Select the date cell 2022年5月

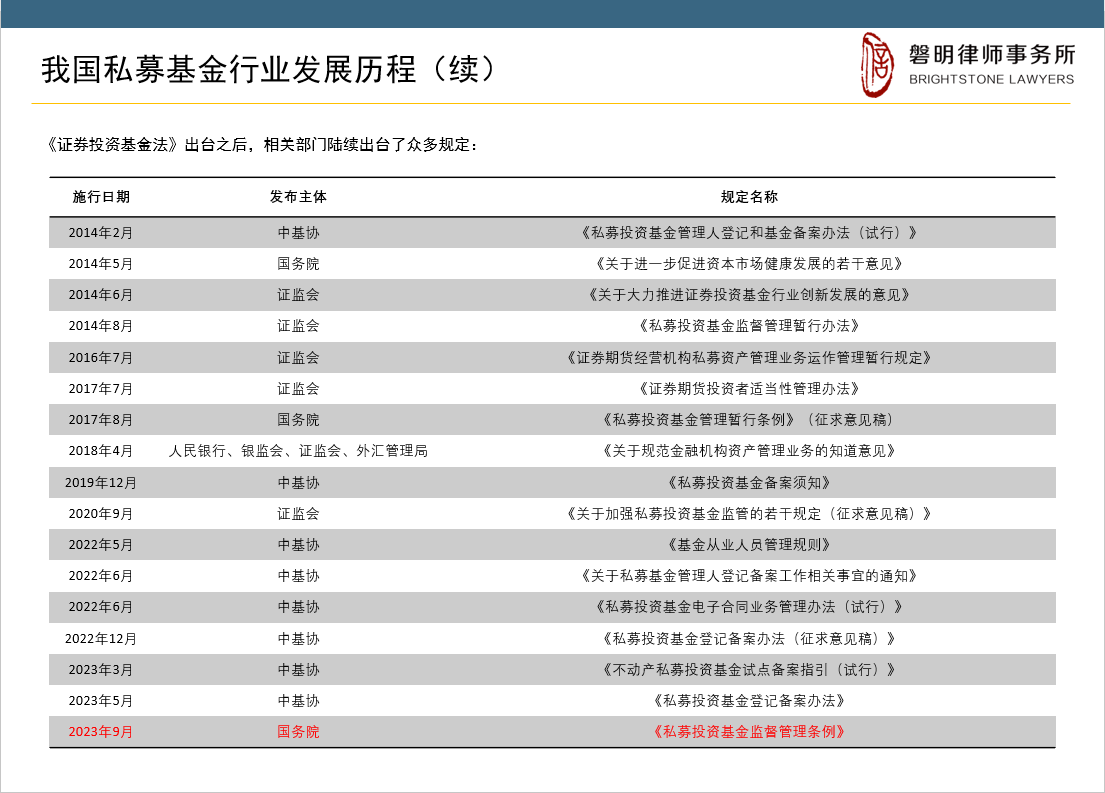point(101,545)
